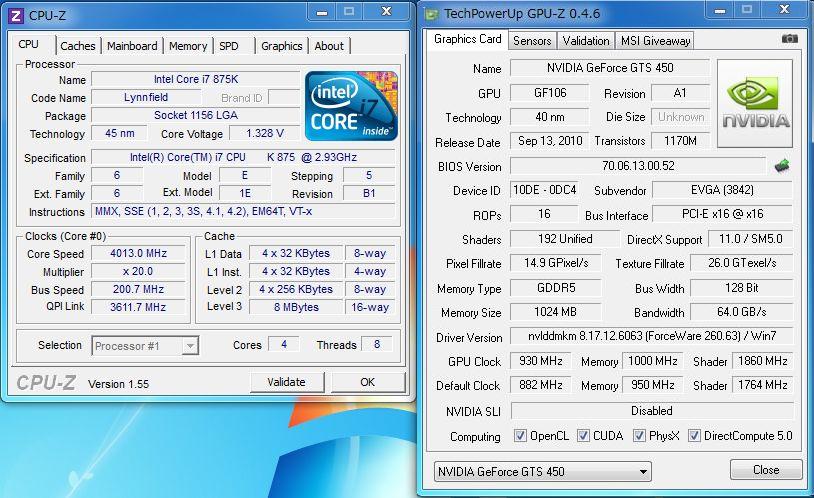Image resolution: width=814 pixels, height=498 pixels.
Task: Click the Code Name value Lynnfield
Action: [x=145, y=98]
